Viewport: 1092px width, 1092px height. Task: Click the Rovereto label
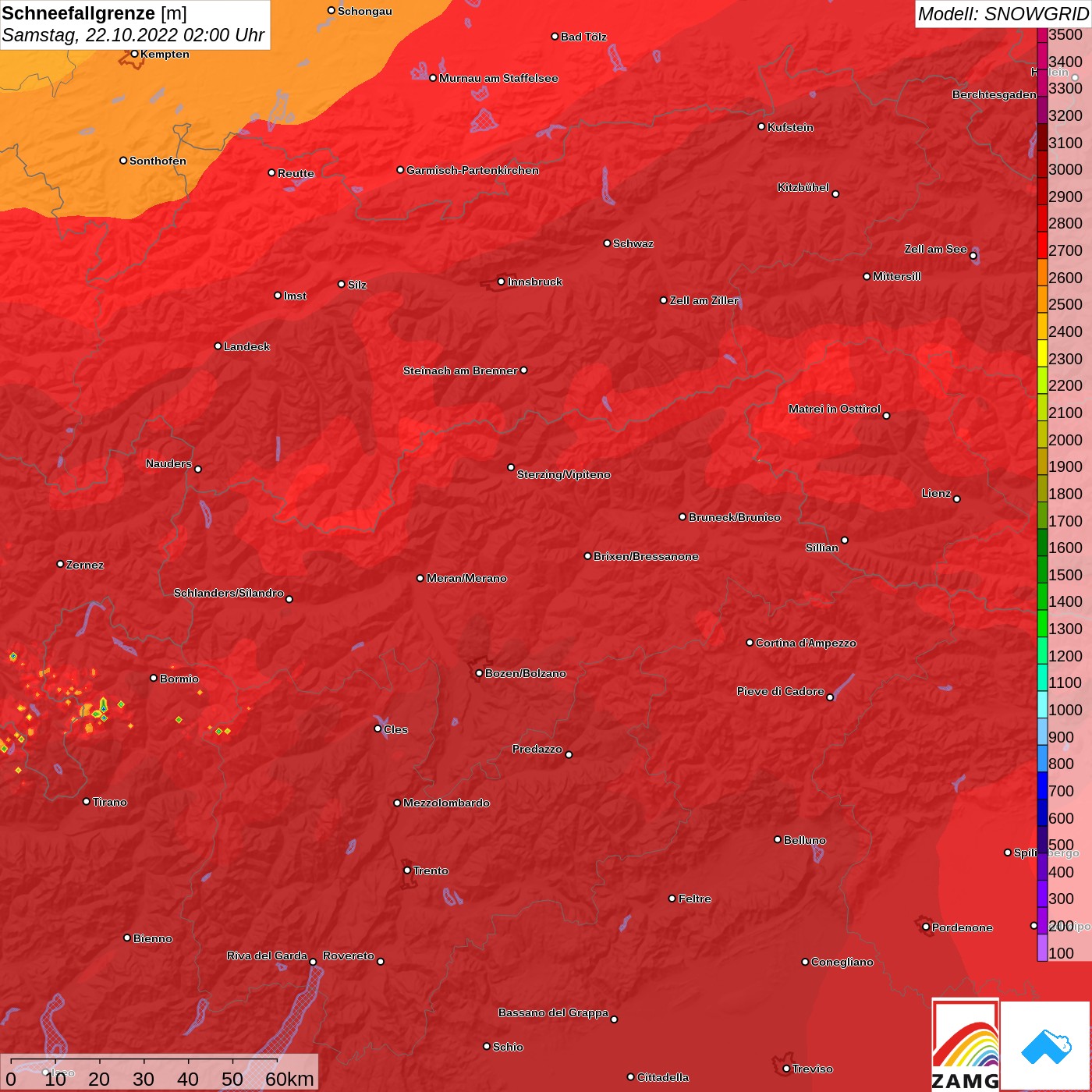348,955
